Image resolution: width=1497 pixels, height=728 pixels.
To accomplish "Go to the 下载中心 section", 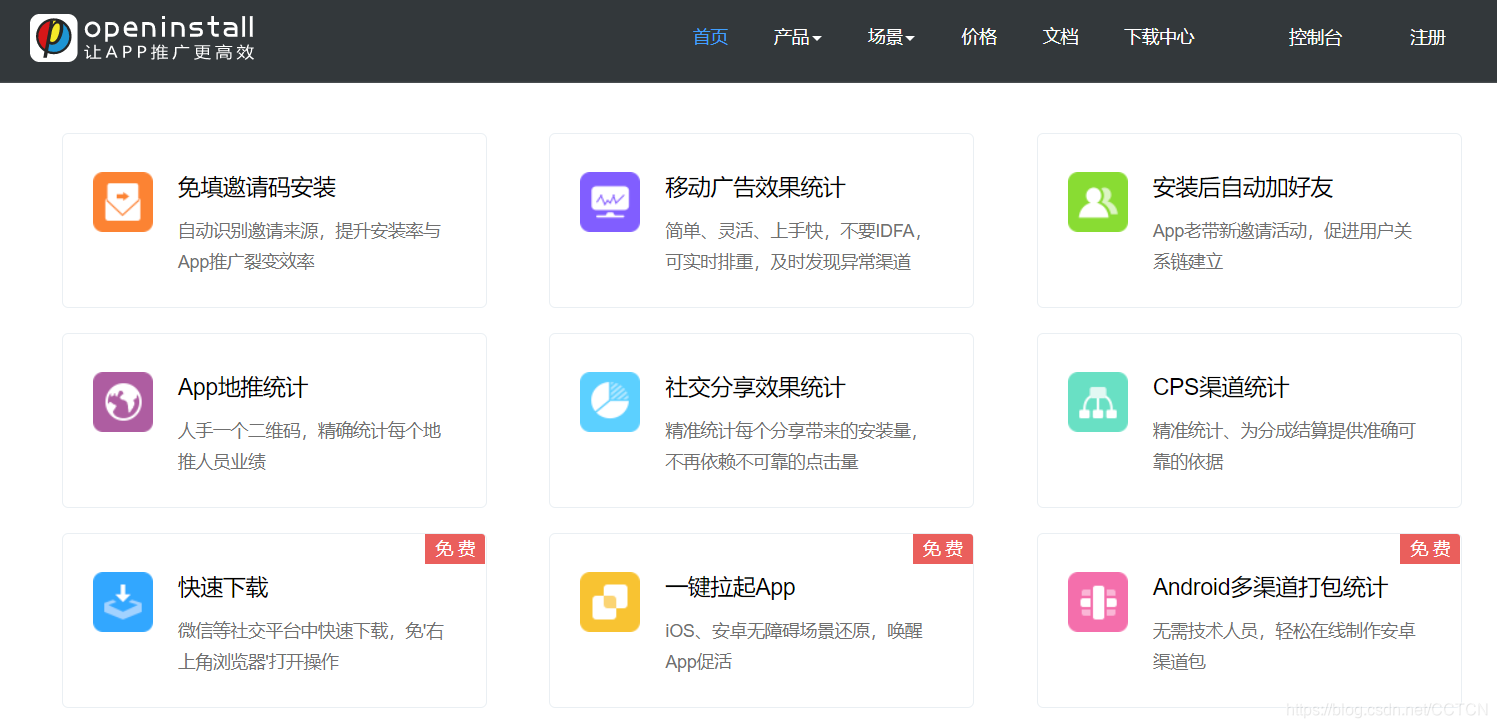I will click(1158, 37).
